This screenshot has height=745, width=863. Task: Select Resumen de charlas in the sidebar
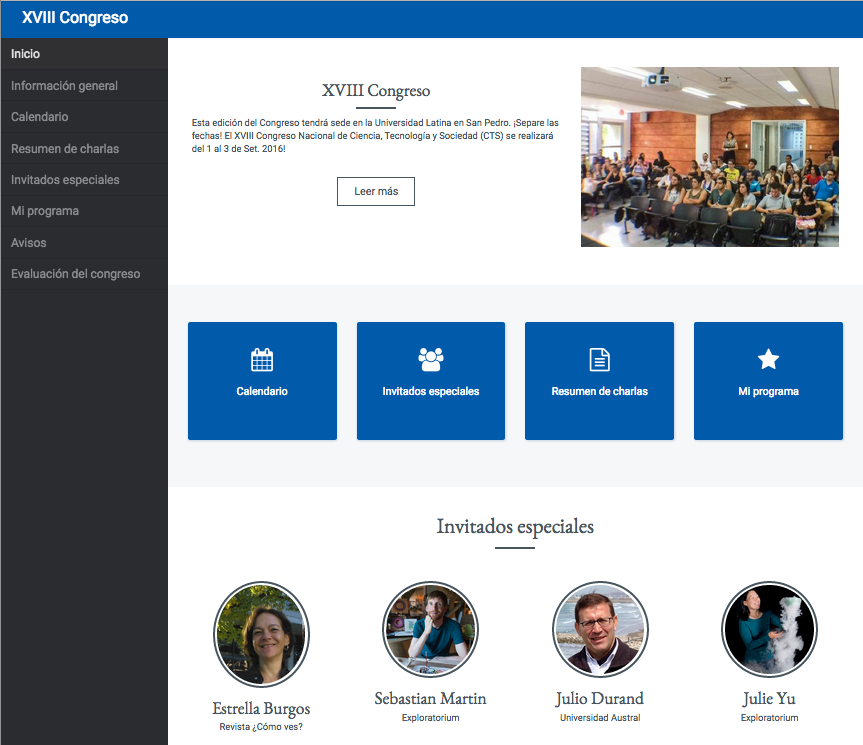pos(65,149)
